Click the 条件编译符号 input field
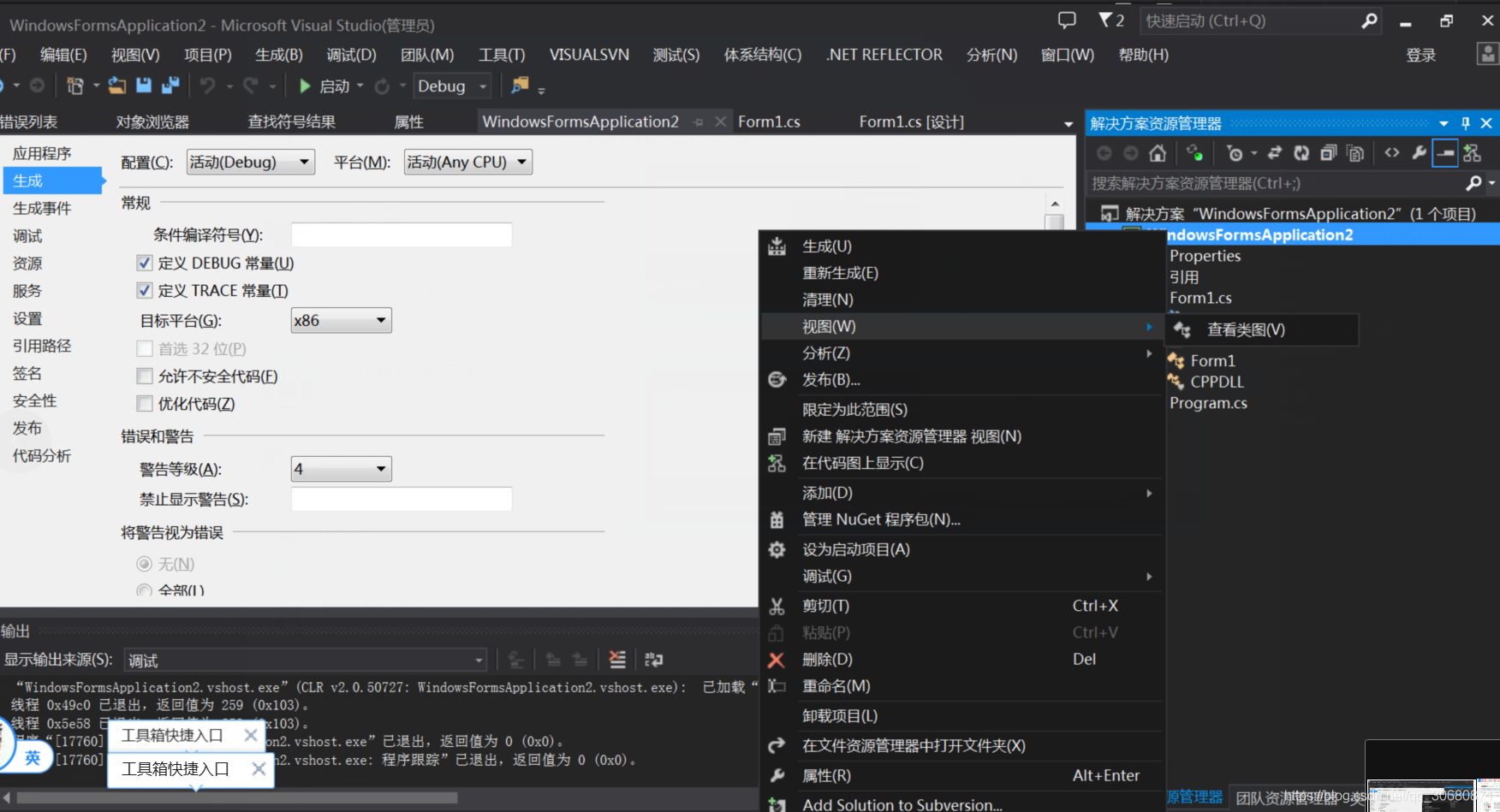Image resolution: width=1500 pixels, height=812 pixels. pos(402,234)
